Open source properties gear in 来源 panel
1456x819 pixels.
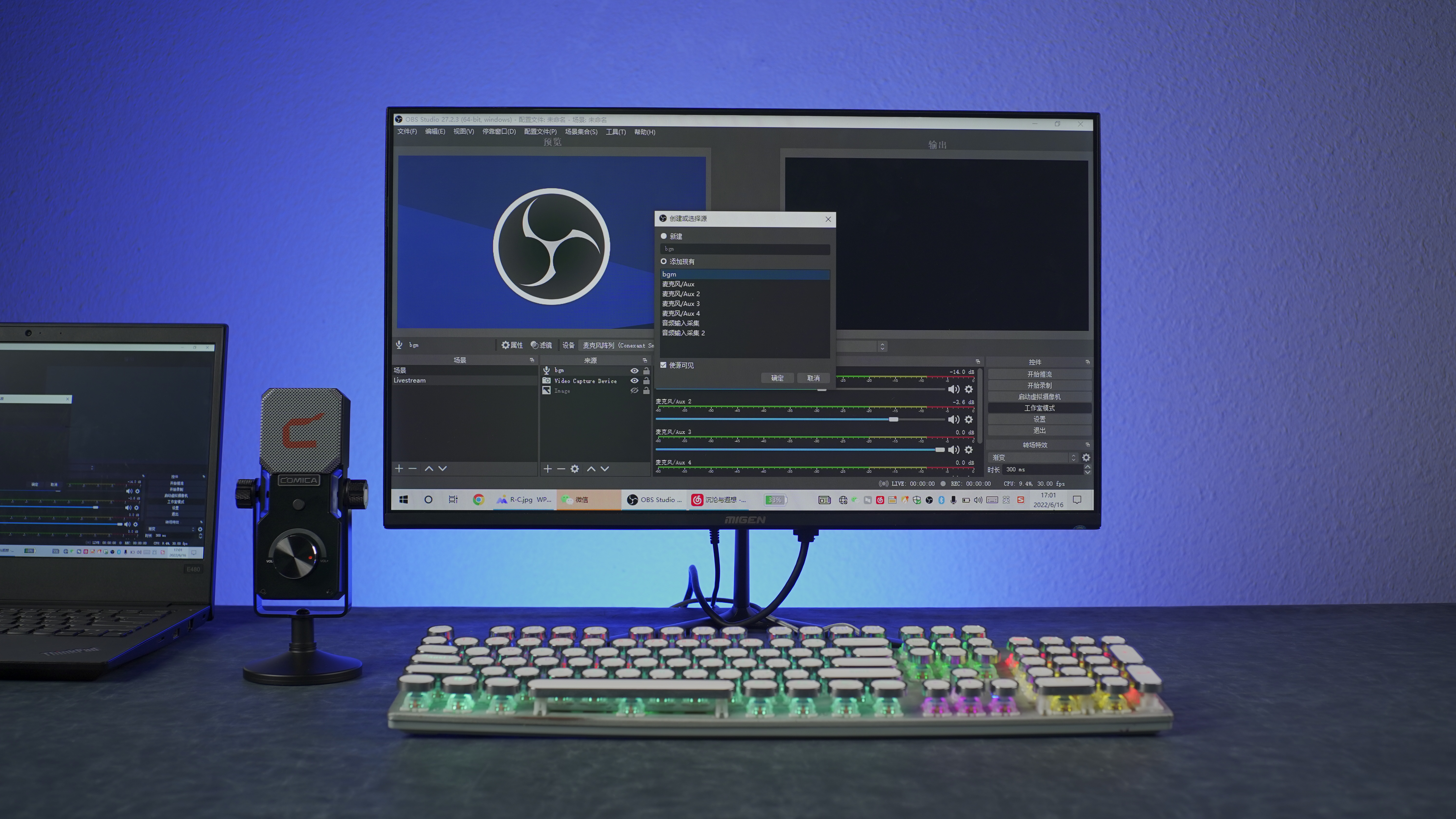(x=575, y=468)
